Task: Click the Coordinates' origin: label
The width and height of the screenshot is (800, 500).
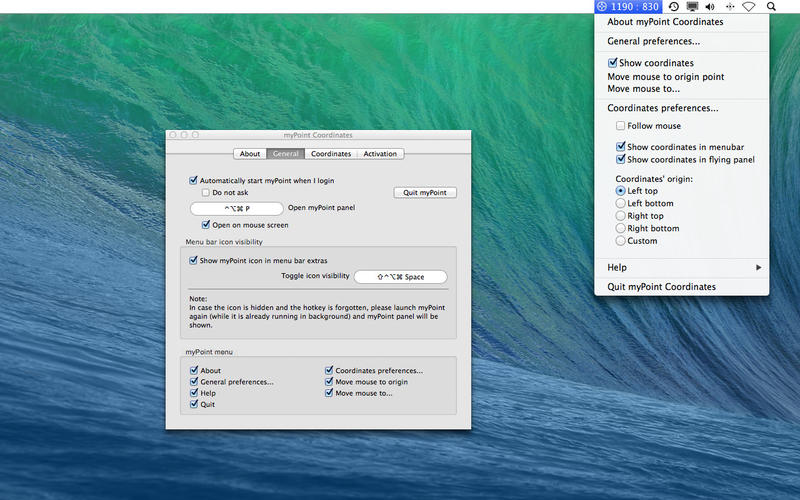Action: 654,179
